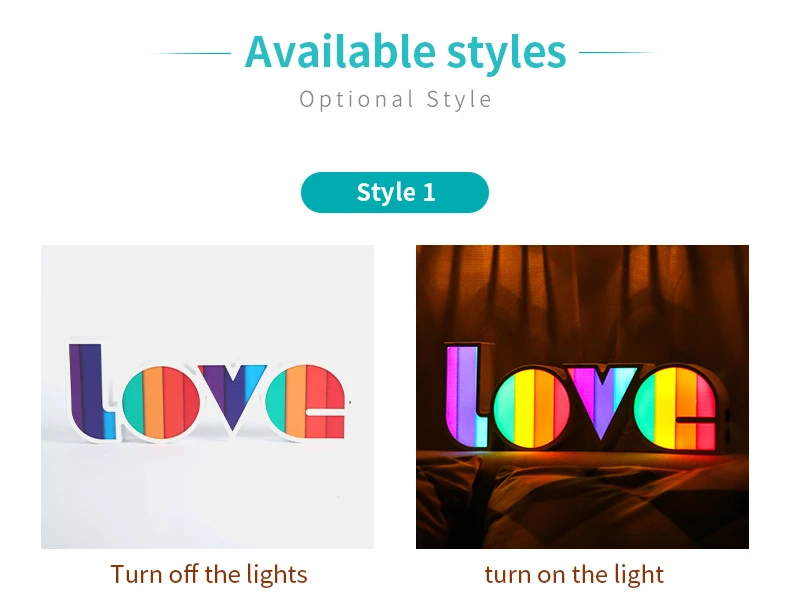Click the decorative line right of heading

click(620, 52)
